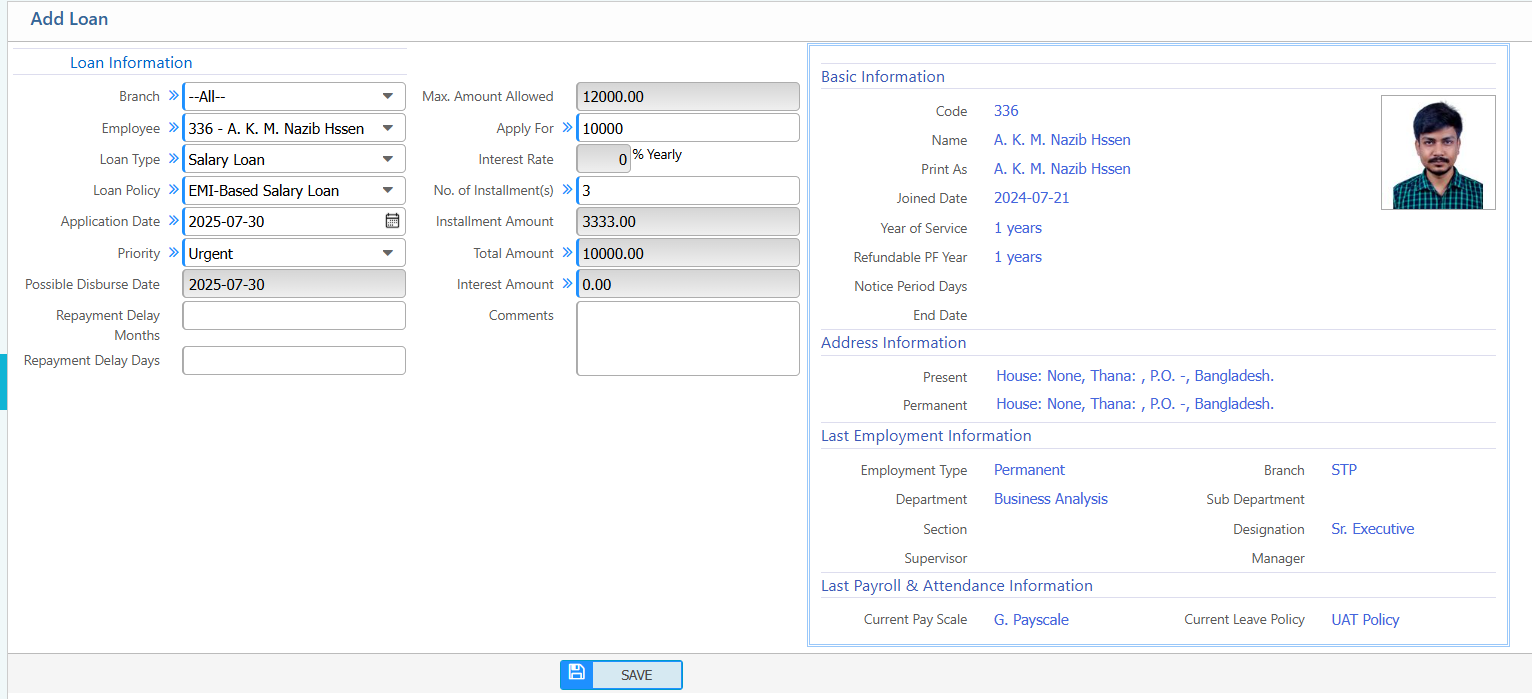The image size is (1532, 699).
Task: Click the Apply For amount field
Action: tap(689, 128)
